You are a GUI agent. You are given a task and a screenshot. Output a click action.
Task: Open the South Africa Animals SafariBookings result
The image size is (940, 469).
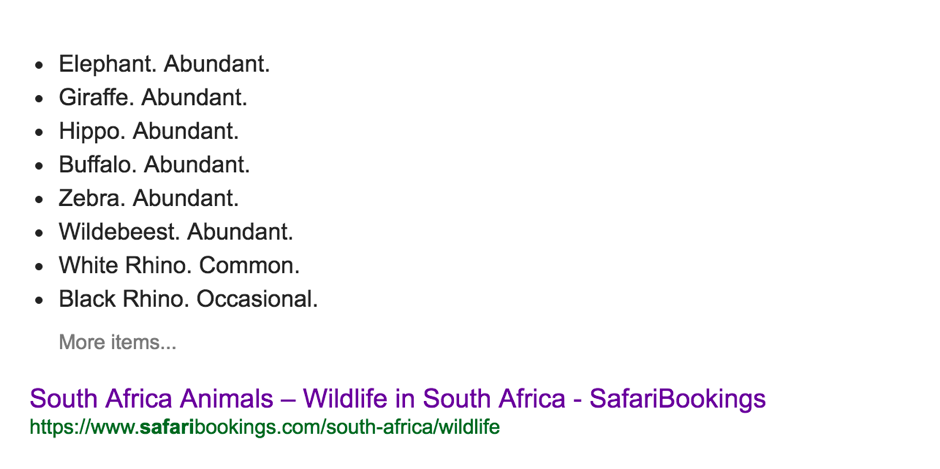coord(397,398)
